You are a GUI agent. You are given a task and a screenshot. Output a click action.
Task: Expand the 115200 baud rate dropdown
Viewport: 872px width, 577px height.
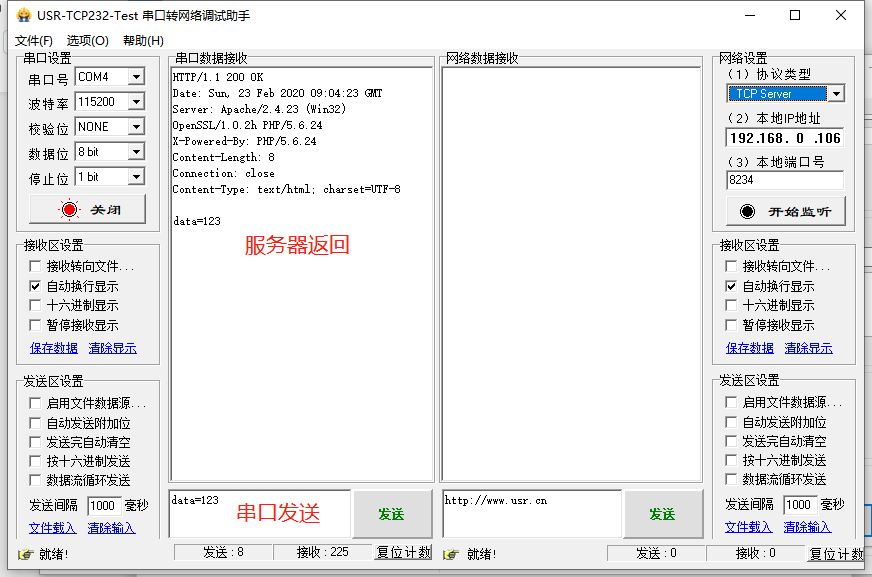tap(136, 102)
